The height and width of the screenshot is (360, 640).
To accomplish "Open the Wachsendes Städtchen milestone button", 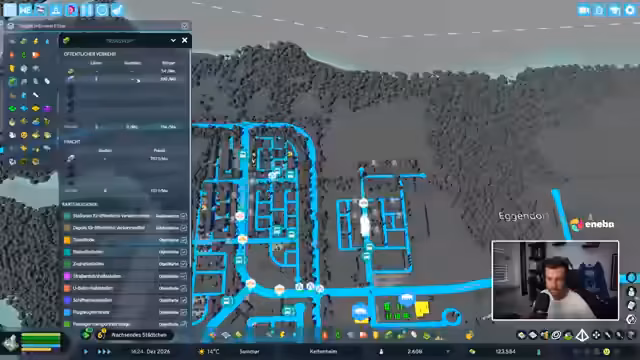I will [x=139, y=335].
